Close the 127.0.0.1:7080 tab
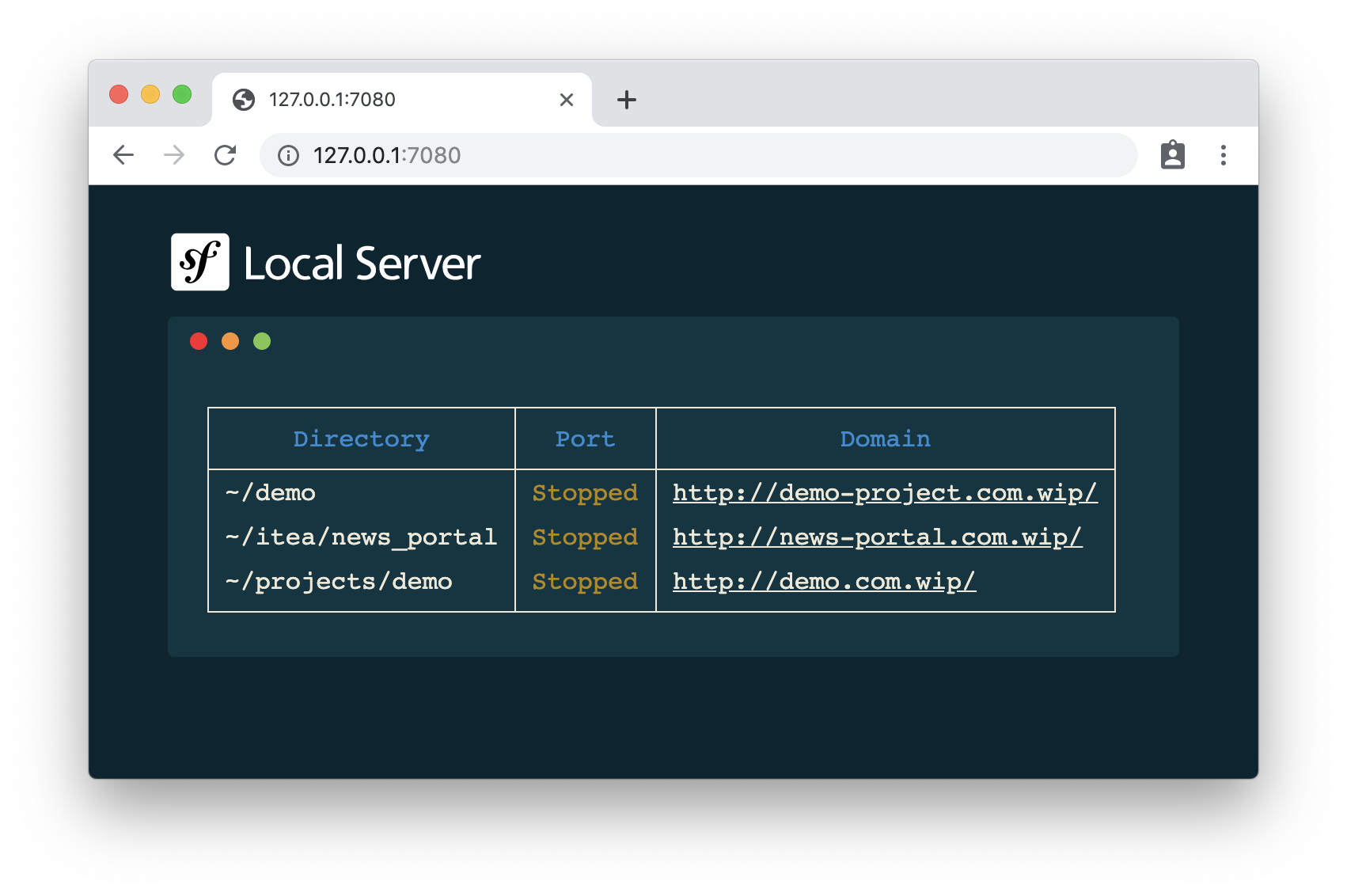This screenshot has width=1347, height=896. (567, 100)
